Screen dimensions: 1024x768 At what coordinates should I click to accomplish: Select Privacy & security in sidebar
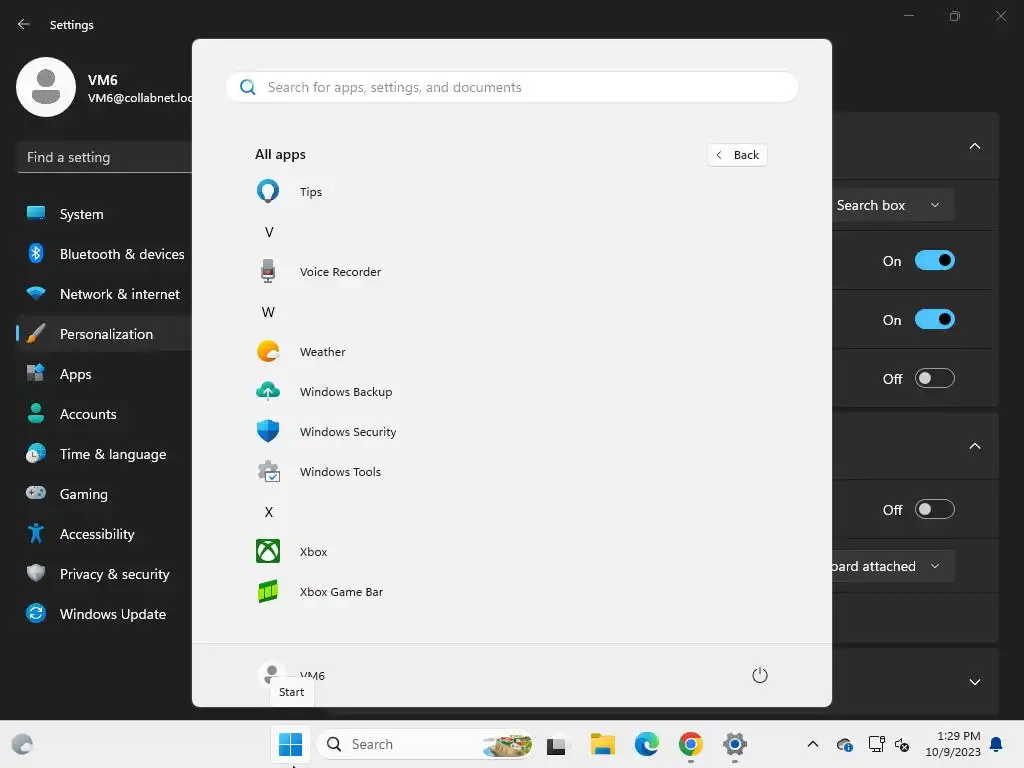104,574
